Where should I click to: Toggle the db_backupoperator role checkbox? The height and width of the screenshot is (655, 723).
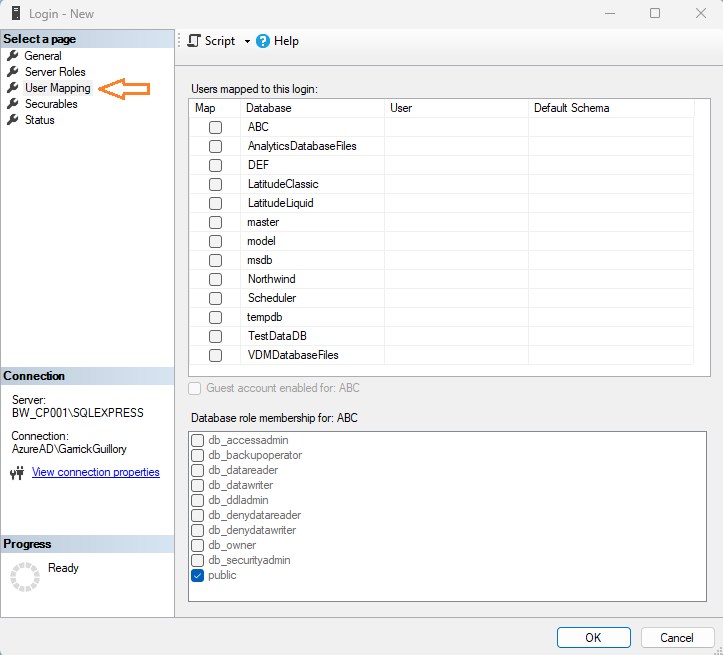coord(197,455)
